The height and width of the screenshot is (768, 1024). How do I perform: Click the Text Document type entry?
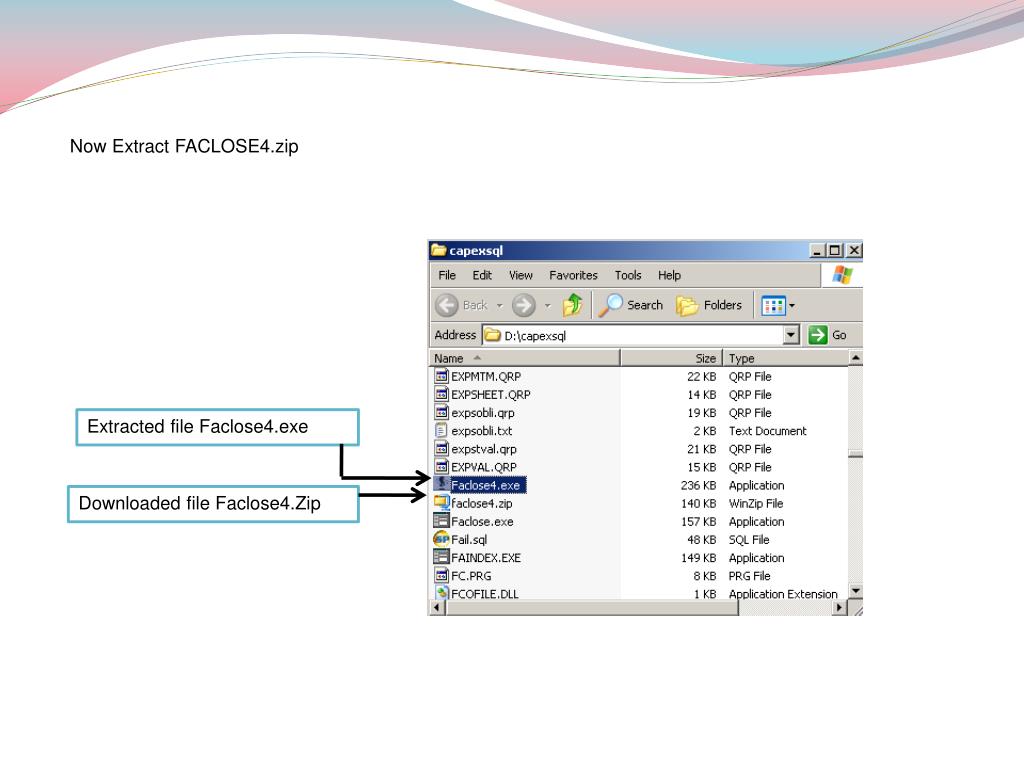[x=767, y=431]
